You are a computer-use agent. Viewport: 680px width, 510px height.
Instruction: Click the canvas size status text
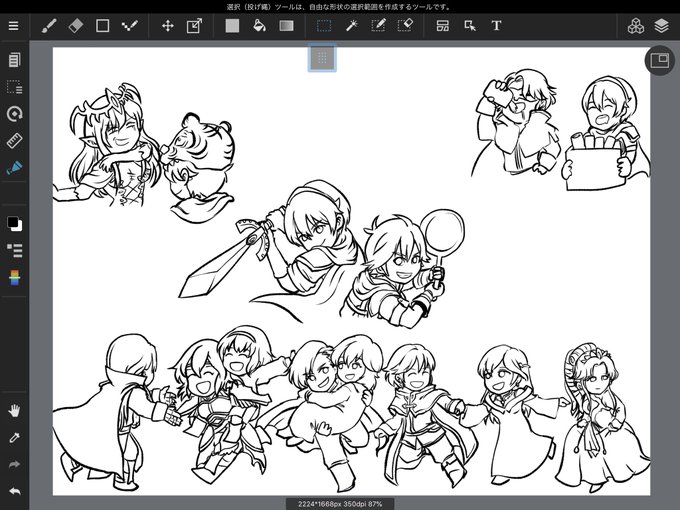(x=340, y=504)
